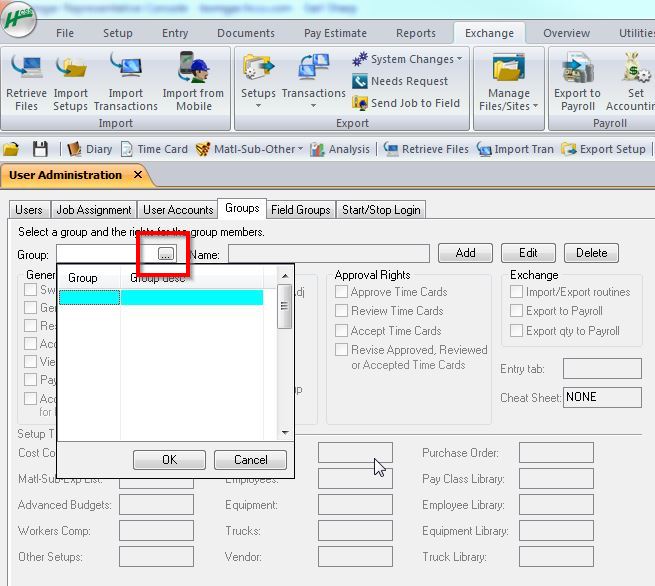Enable Approve Time Cards checkbox

341,292
